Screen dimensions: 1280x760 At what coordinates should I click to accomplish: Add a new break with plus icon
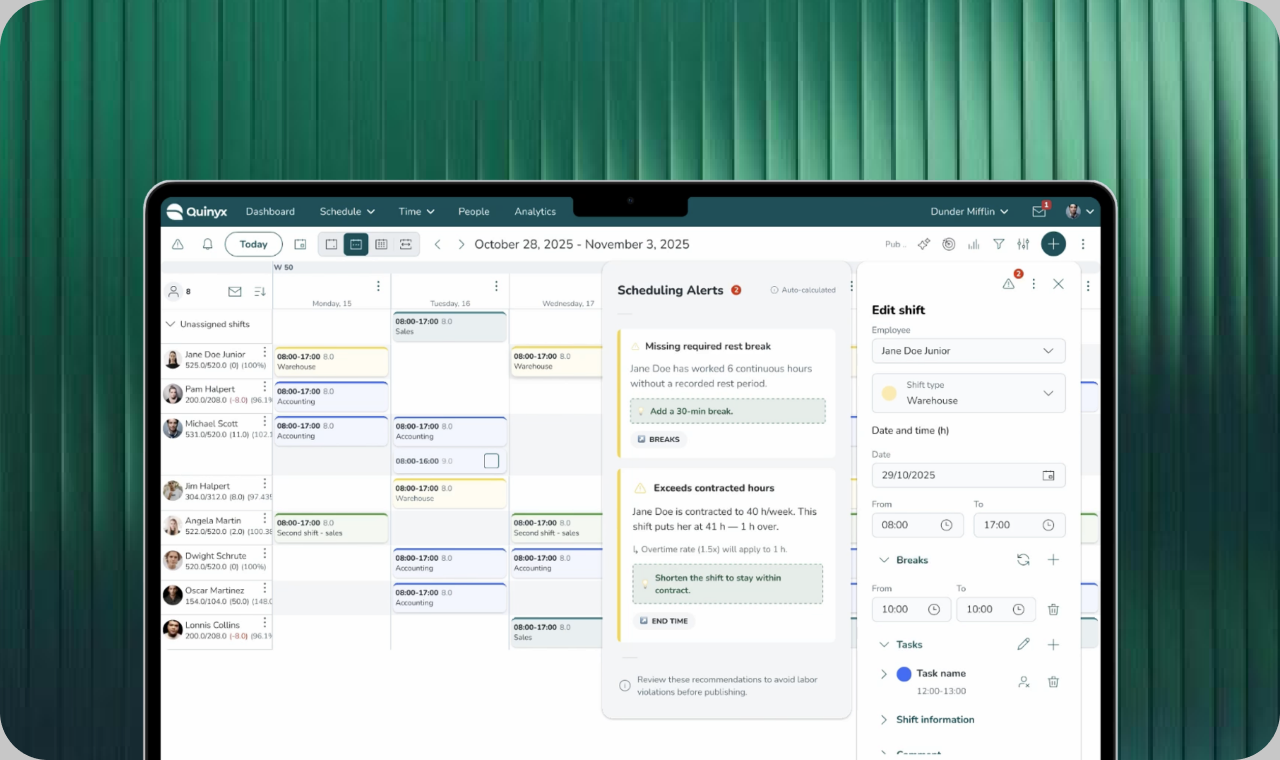[1053, 560]
